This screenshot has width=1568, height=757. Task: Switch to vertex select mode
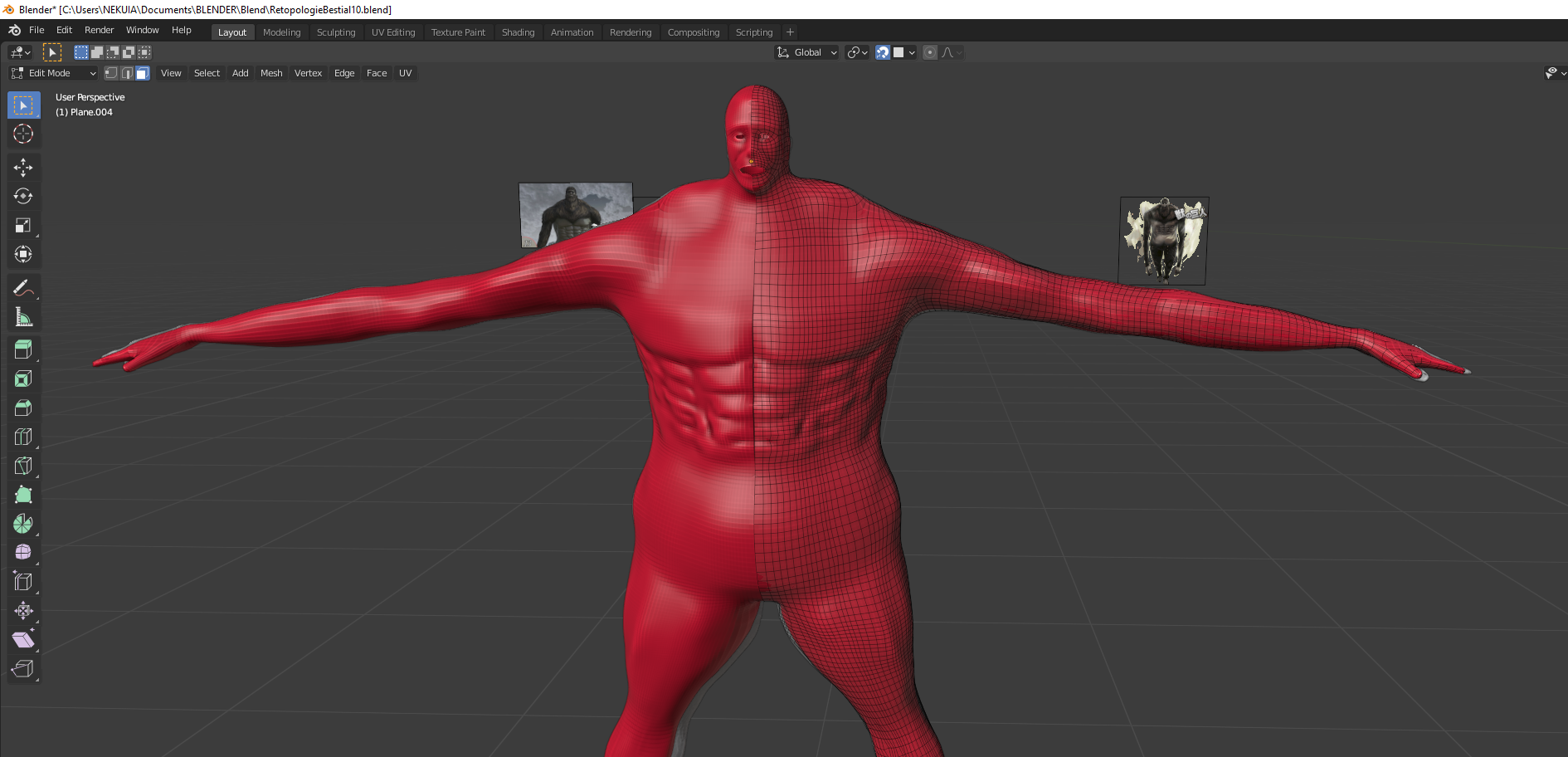[x=111, y=73]
